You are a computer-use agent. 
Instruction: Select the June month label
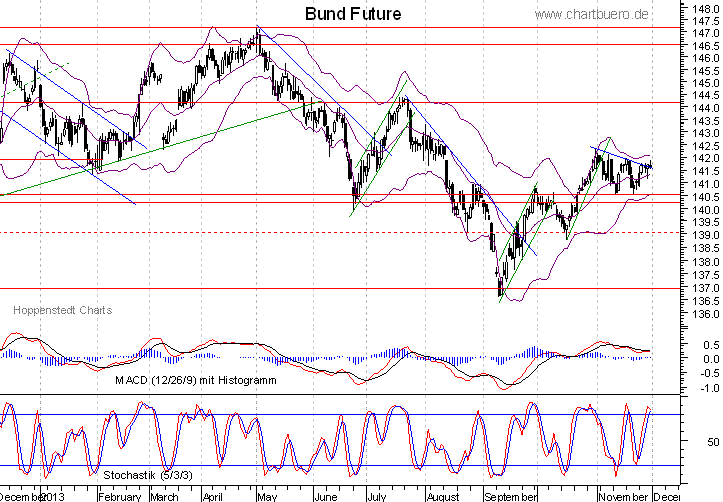coord(326,497)
